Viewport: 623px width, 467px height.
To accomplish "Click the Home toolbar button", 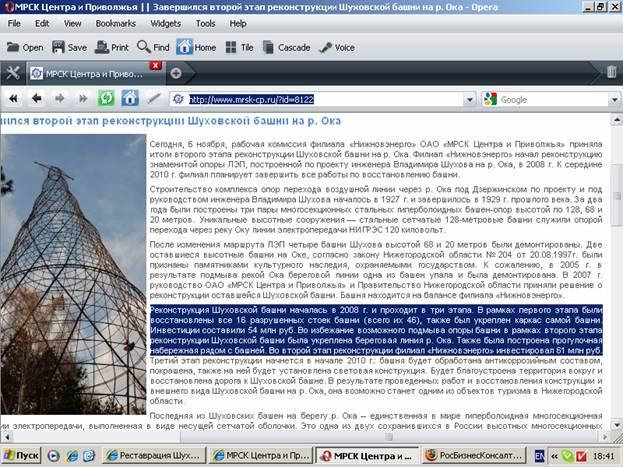I will 196,47.
